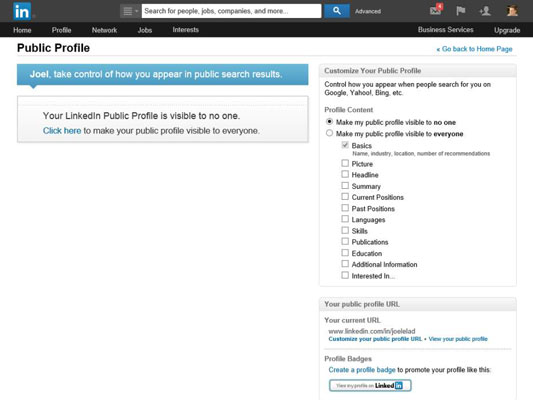Click Customize your public profile URL
The height and width of the screenshot is (400, 533).
(x=375, y=339)
